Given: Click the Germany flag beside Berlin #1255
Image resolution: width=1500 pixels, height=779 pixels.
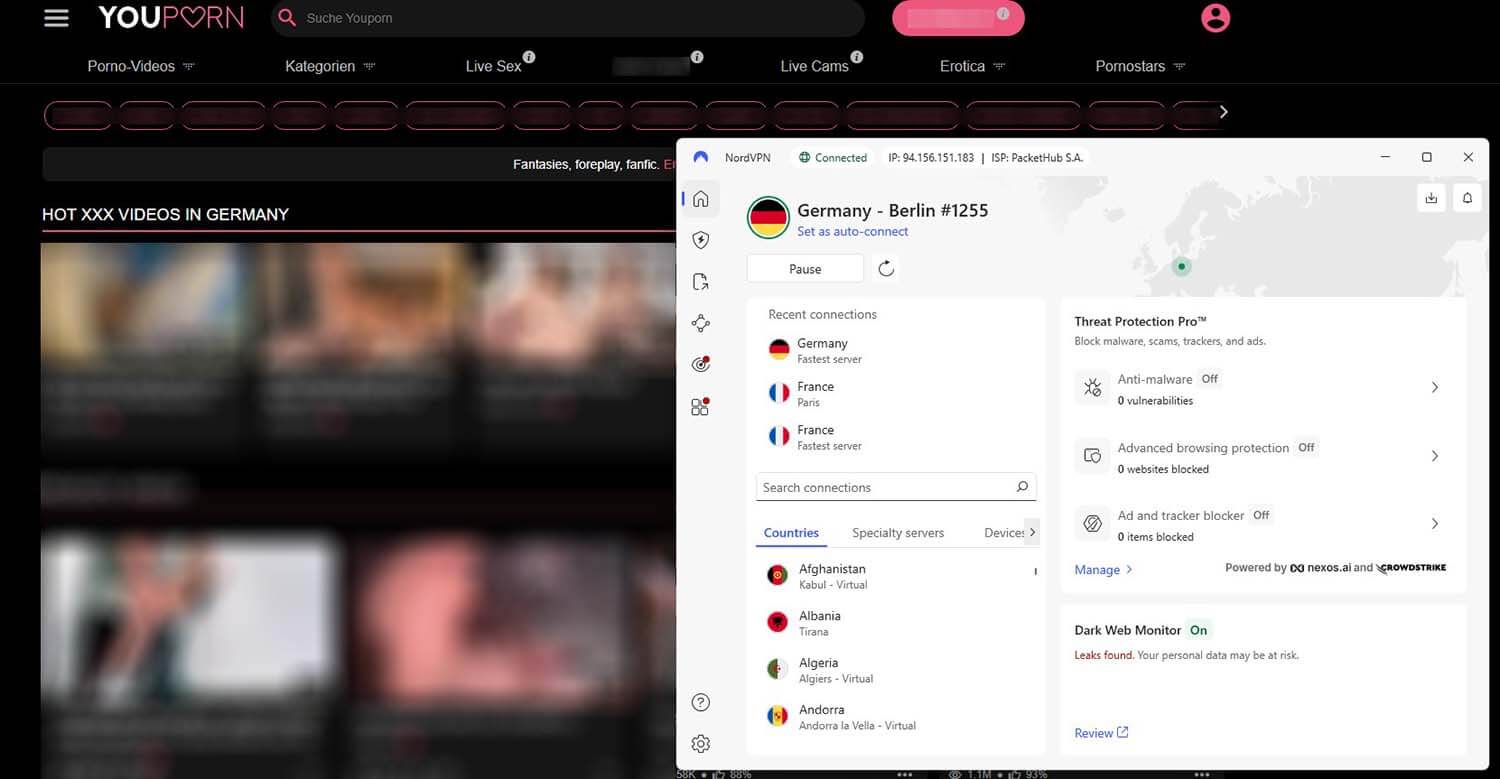Looking at the screenshot, I should 769,218.
